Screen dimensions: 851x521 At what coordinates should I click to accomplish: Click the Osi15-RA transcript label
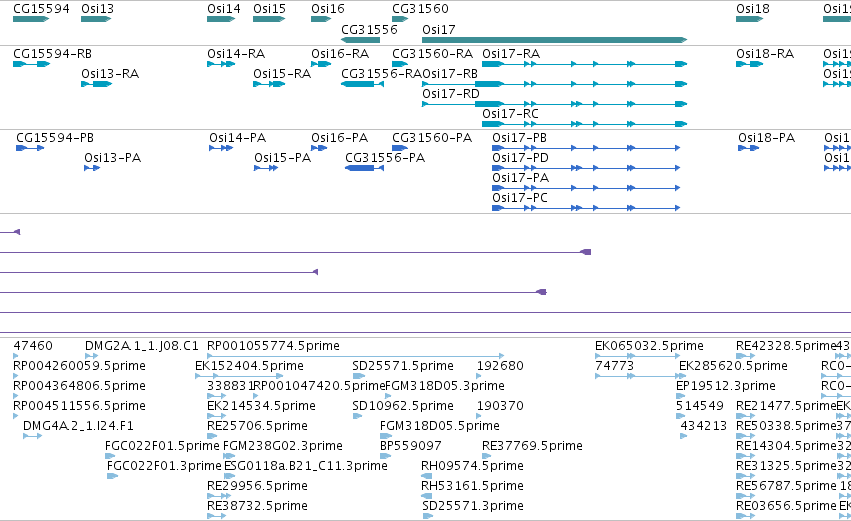[282, 74]
